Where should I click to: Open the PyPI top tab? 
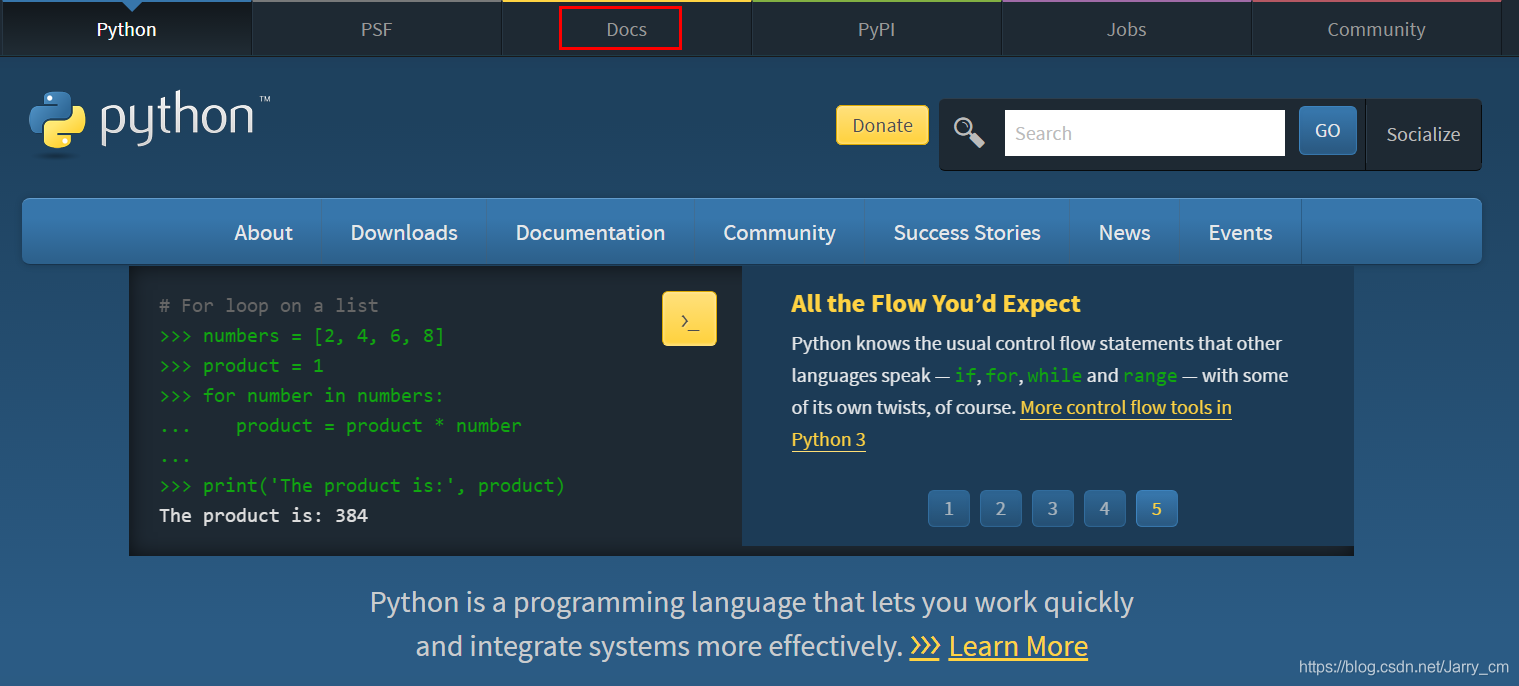point(876,29)
